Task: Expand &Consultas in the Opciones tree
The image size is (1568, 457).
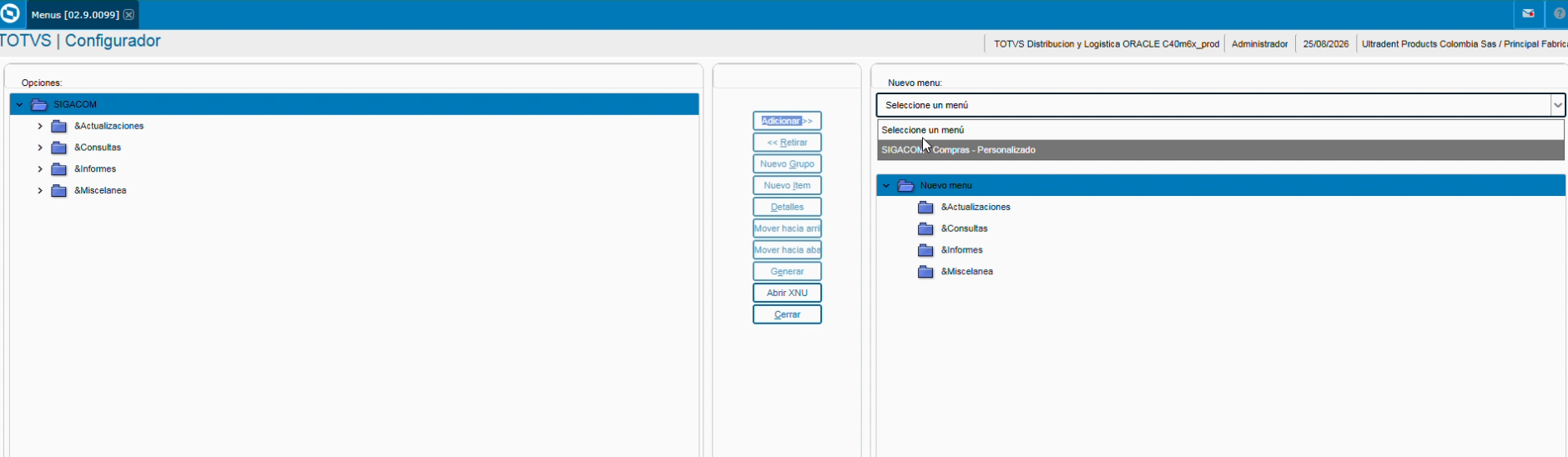Action: point(40,148)
